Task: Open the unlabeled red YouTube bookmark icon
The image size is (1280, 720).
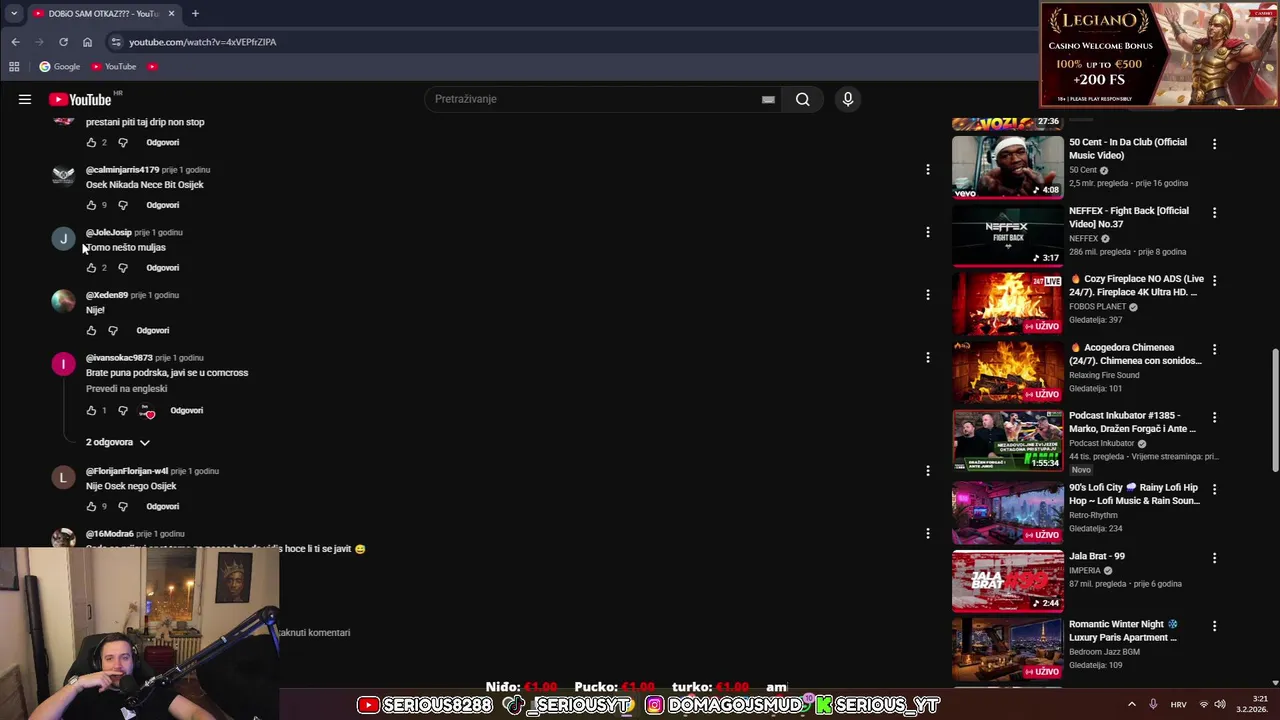Action: [152, 66]
